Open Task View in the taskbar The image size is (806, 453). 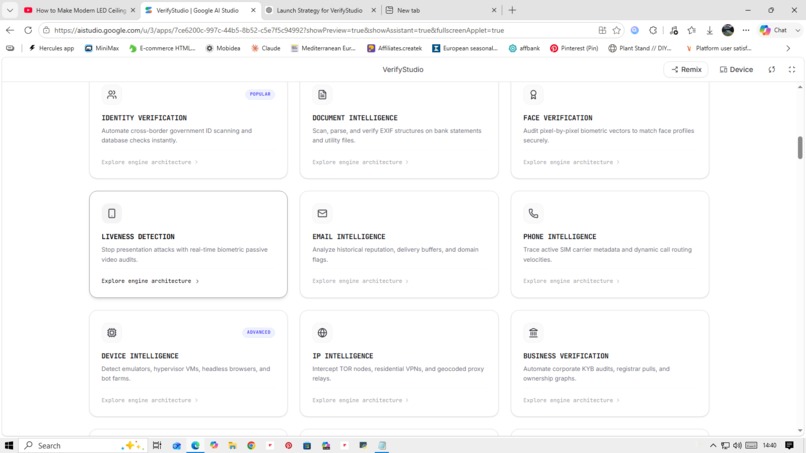coord(157,445)
